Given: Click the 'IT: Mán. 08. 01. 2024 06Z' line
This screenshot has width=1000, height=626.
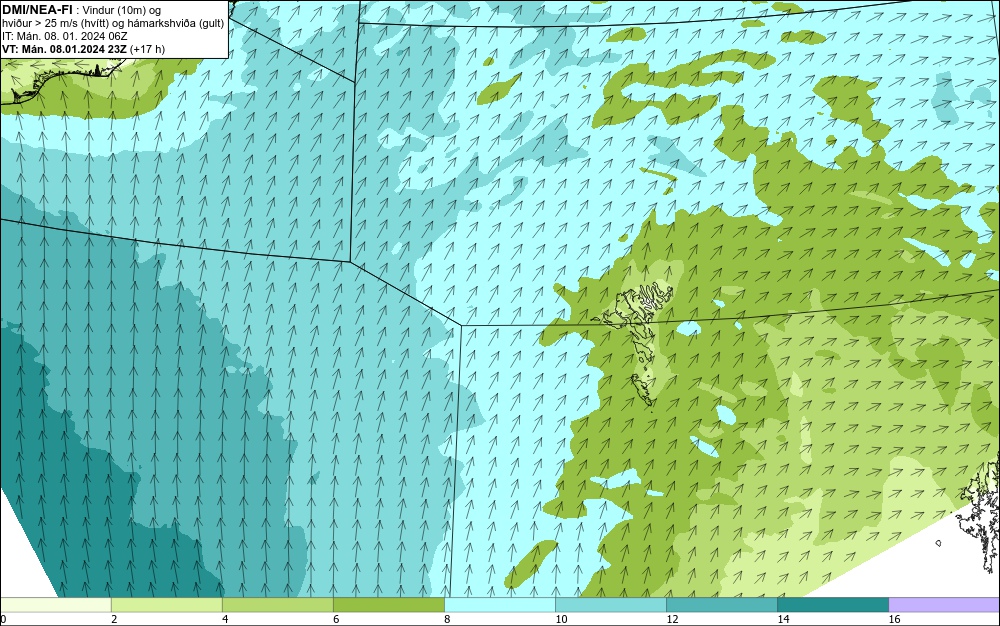Looking at the screenshot, I should coord(64,36).
